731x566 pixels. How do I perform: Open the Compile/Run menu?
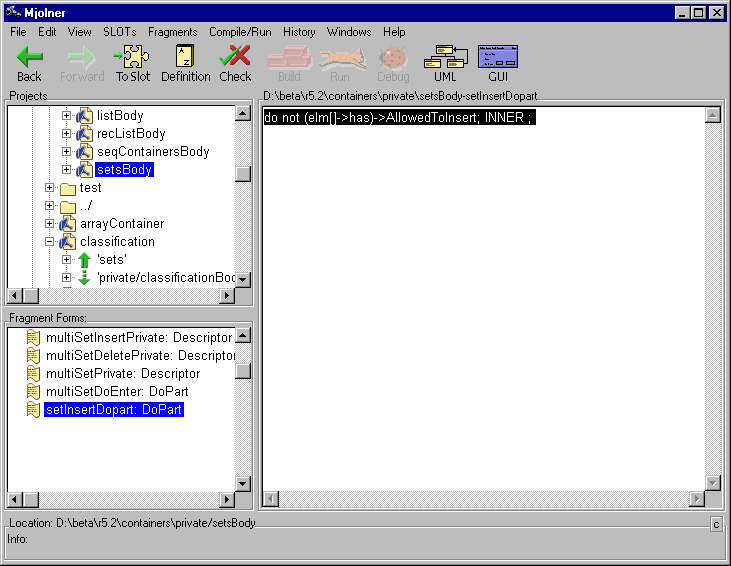(240, 32)
